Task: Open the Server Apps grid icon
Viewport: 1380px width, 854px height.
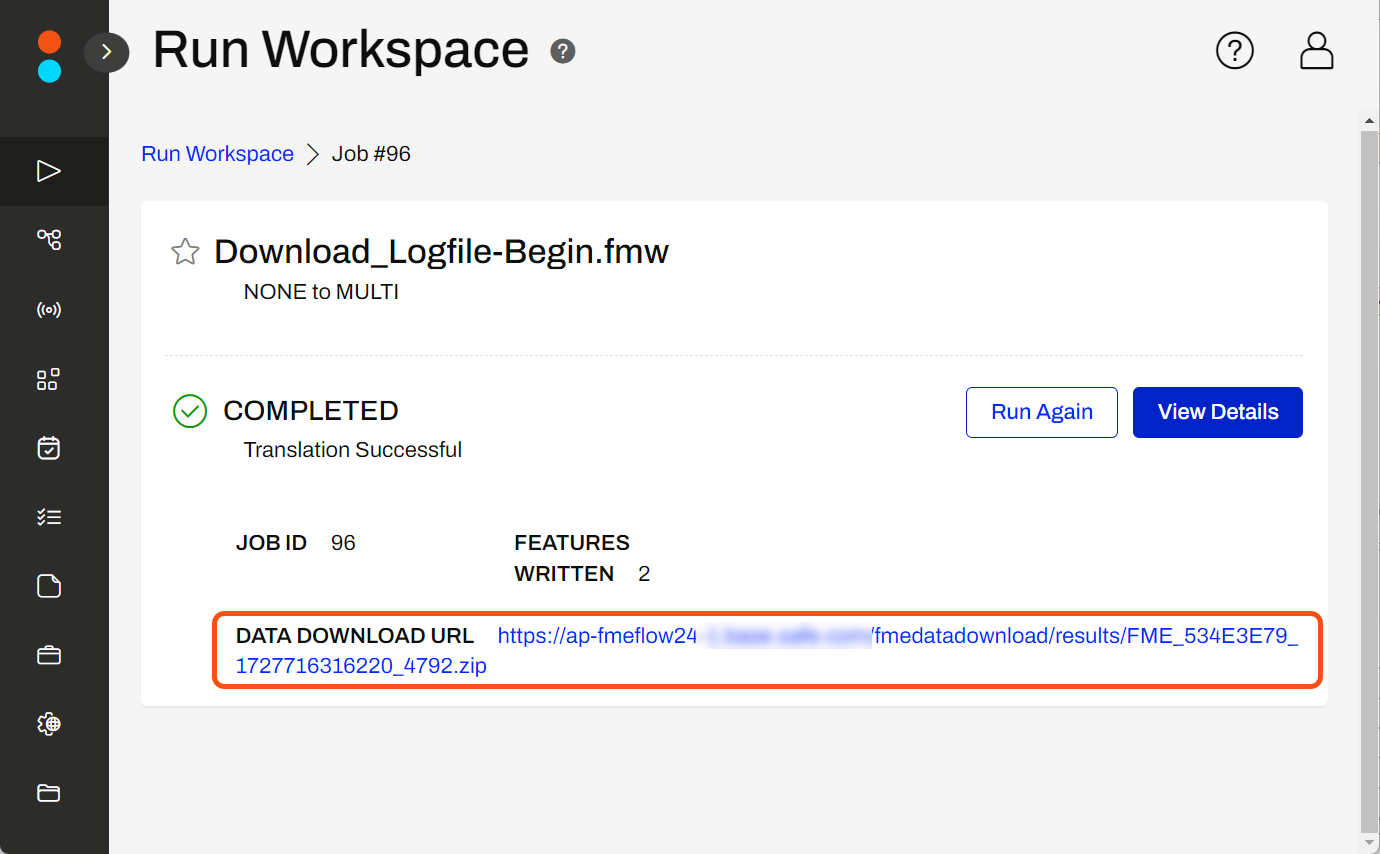Action: coord(48,379)
